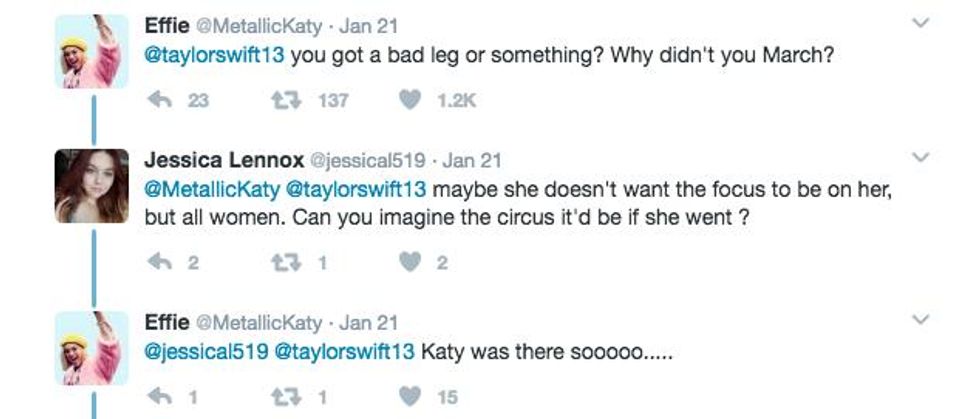Viewport: 980px width, 419px height.
Task: Like Jessica Lennox's tweet
Action: [409, 263]
